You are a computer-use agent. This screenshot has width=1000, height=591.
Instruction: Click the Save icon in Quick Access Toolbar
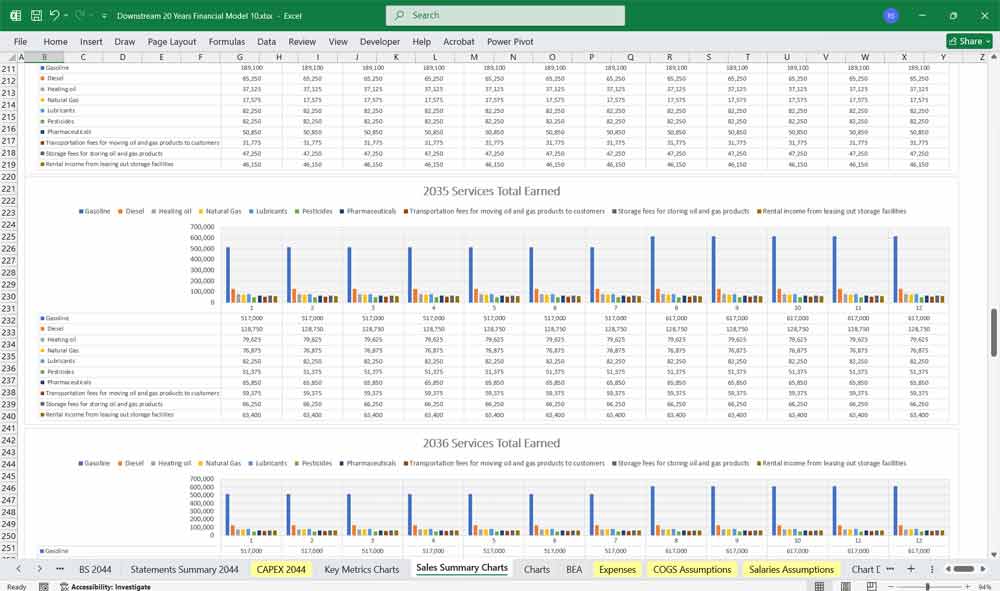35,14
